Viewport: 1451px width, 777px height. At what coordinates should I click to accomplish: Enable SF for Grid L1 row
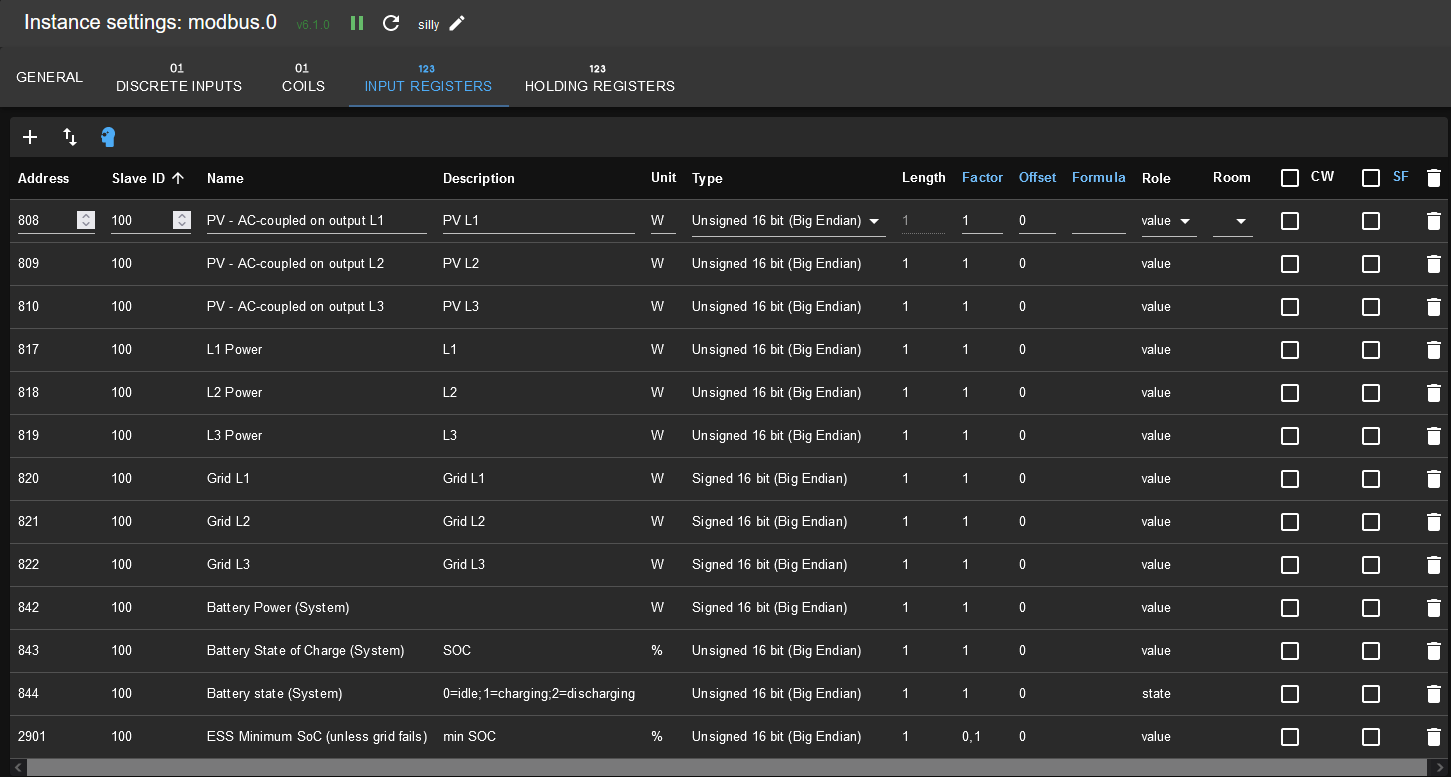click(x=1371, y=479)
